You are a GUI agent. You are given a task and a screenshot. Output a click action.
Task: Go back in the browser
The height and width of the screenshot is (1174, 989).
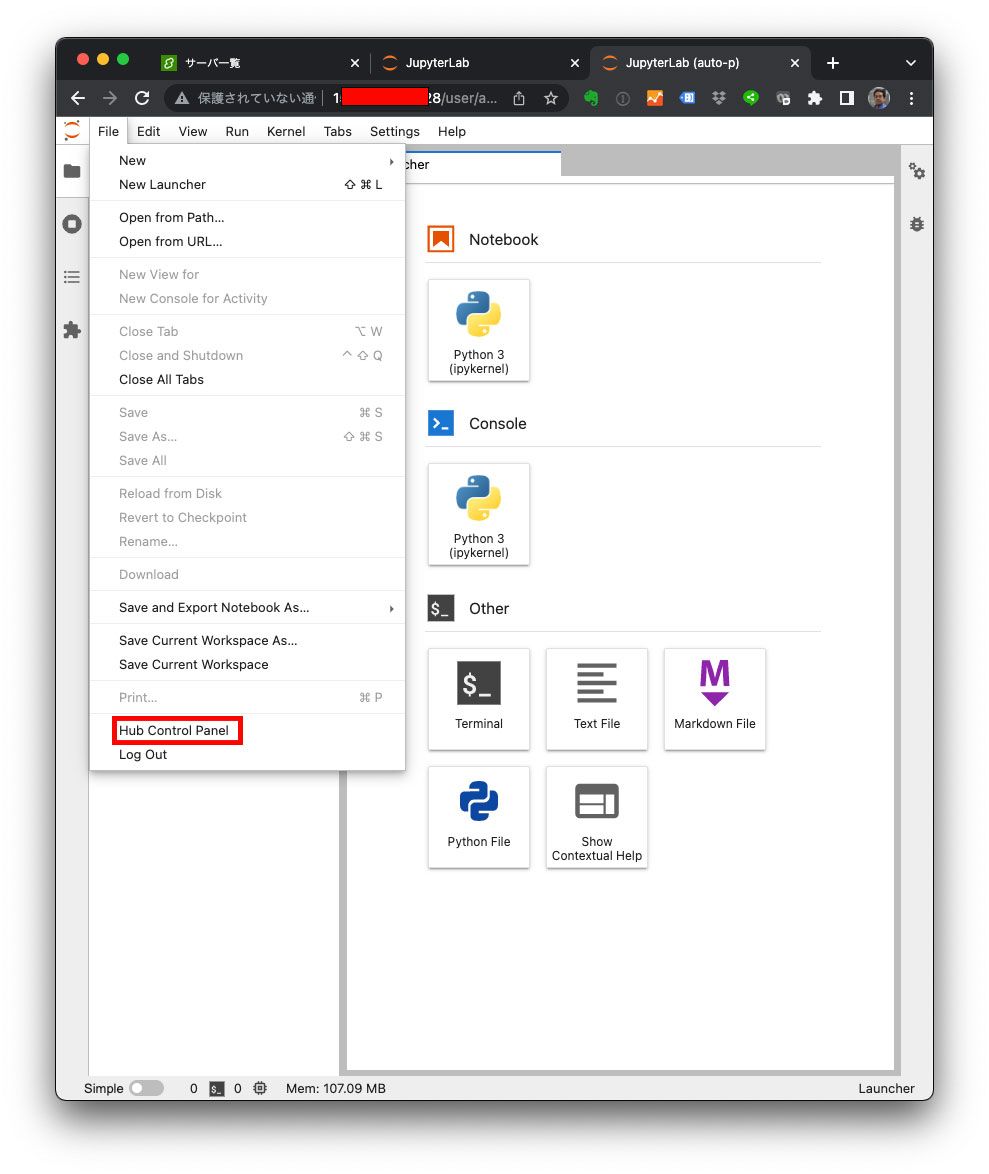tap(78, 98)
